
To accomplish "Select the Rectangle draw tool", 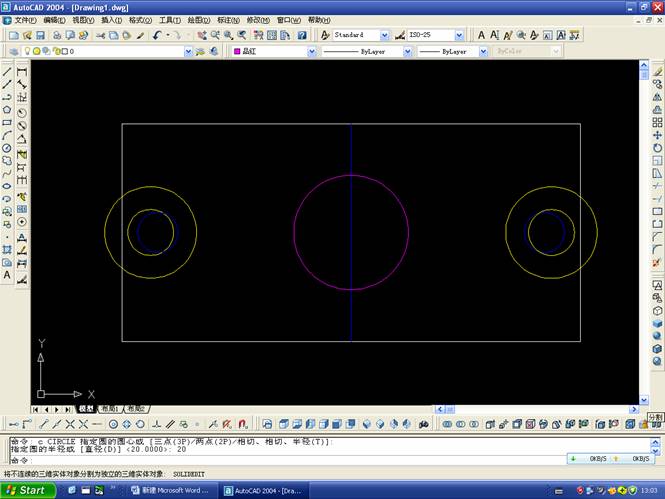I will [7, 123].
